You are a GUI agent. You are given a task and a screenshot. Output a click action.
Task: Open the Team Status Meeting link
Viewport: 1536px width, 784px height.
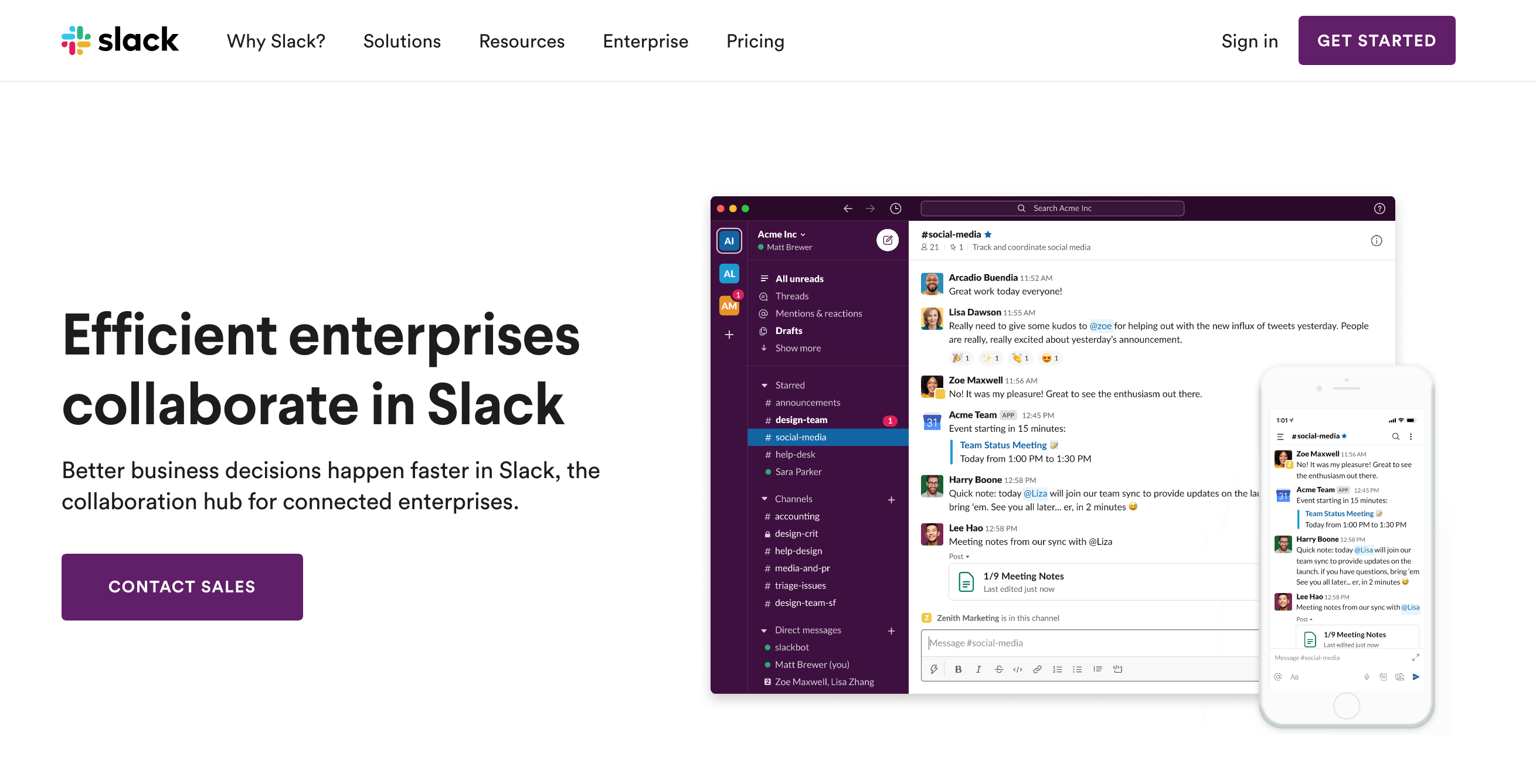pyautogui.click(x=1003, y=445)
